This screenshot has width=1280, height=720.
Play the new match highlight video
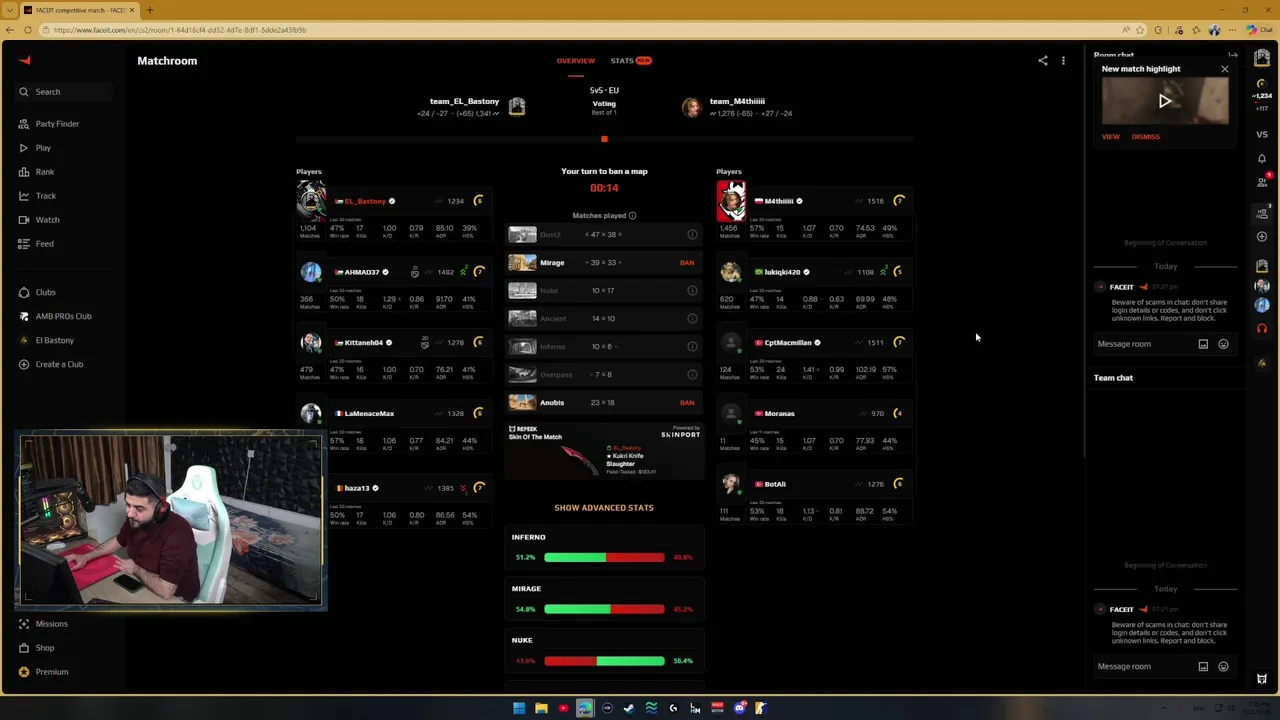[x=1165, y=101]
